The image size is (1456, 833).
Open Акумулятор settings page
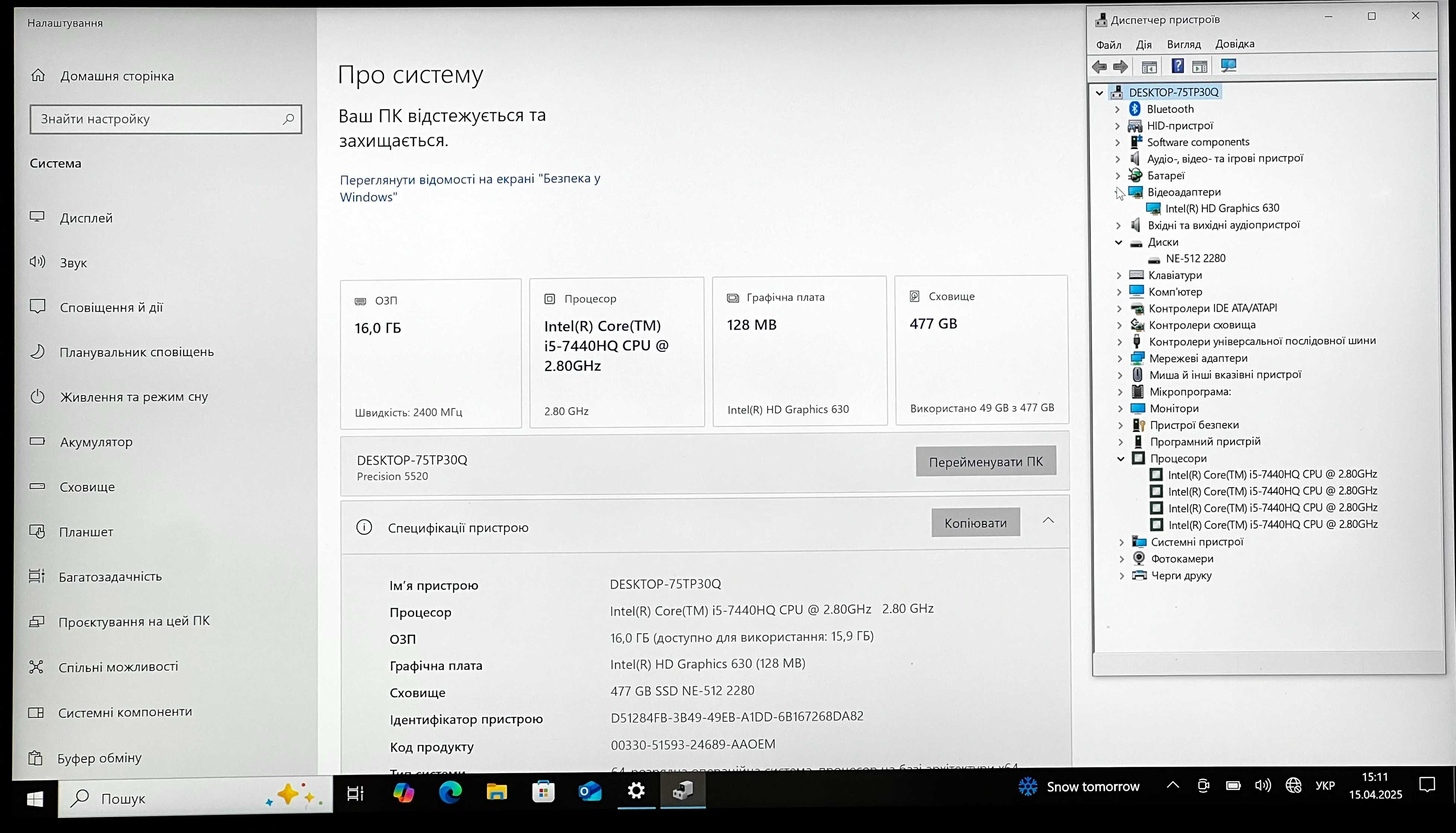tap(95, 442)
